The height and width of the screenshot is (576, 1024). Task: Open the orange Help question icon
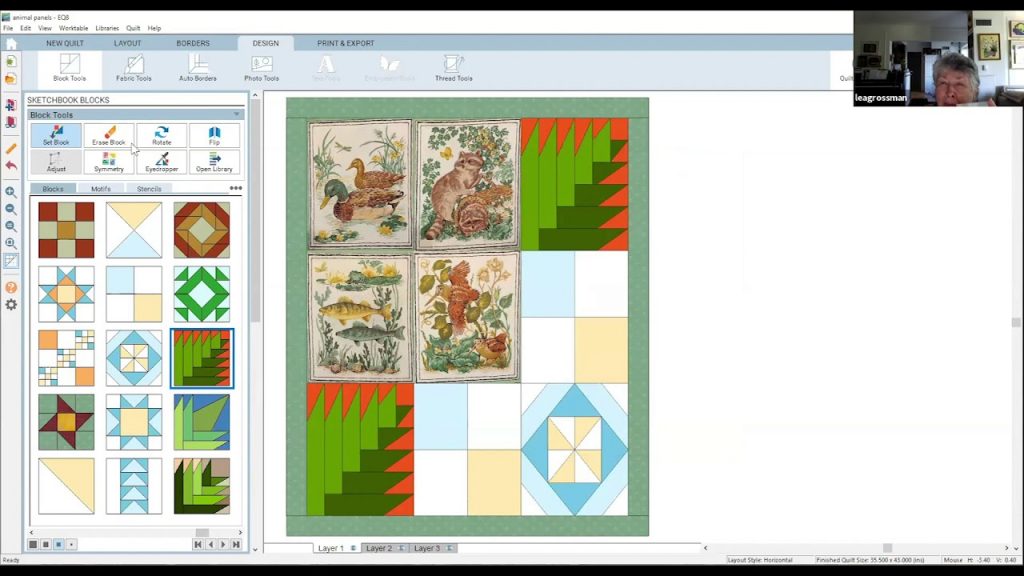(11, 287)
